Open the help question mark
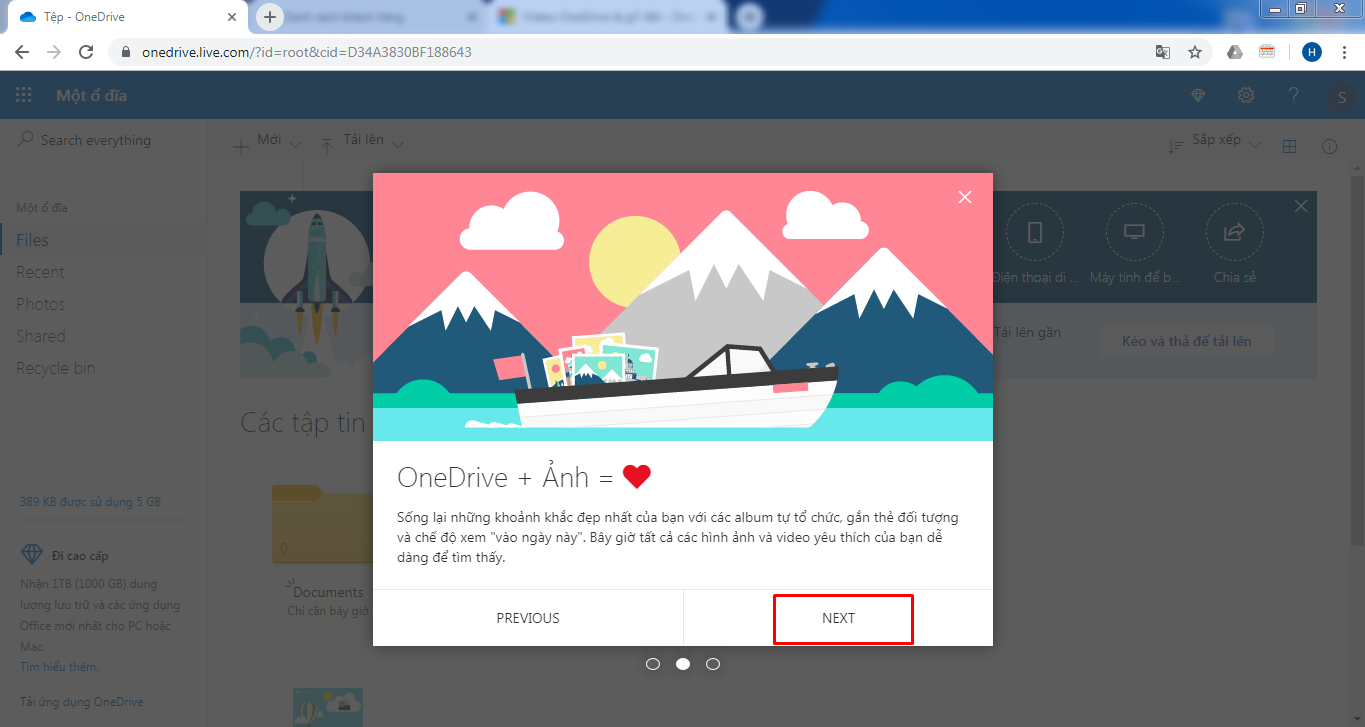Viewport: 1365px width, 727px height. [1294, 95]
